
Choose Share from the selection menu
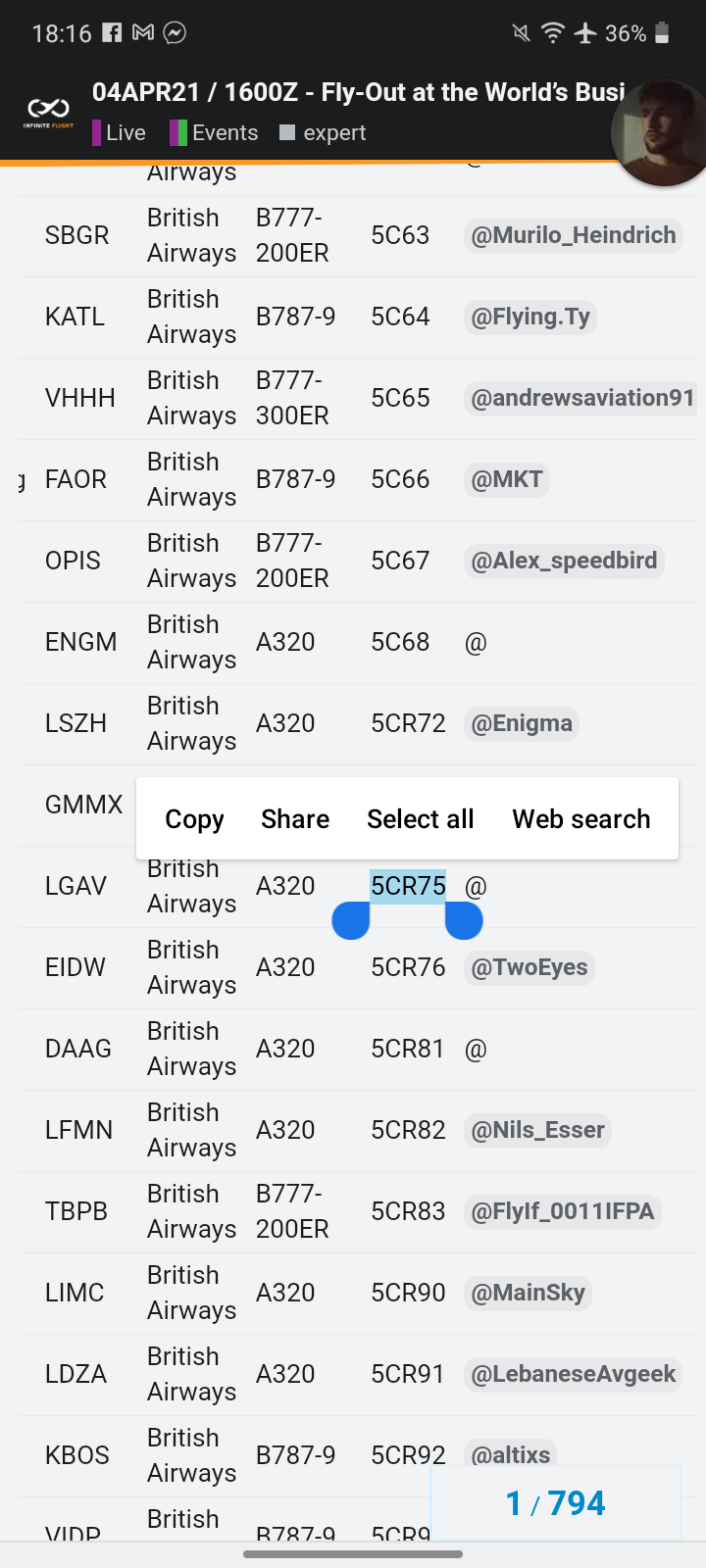(x=295, y=819)
